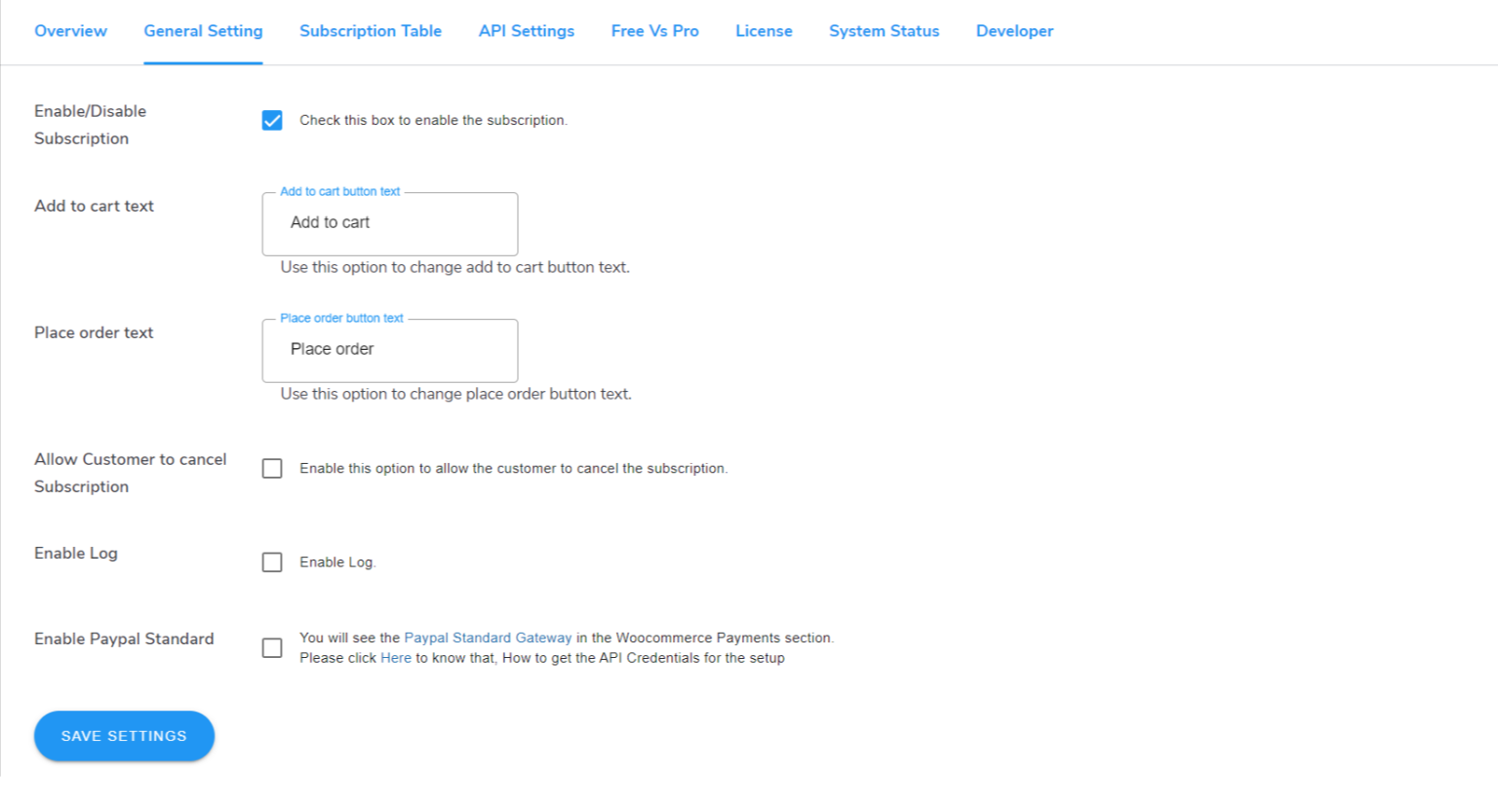Uncheck the enable subscription checkbox
The height and width of the screenshot is (812, 1498).
(272, 120)
